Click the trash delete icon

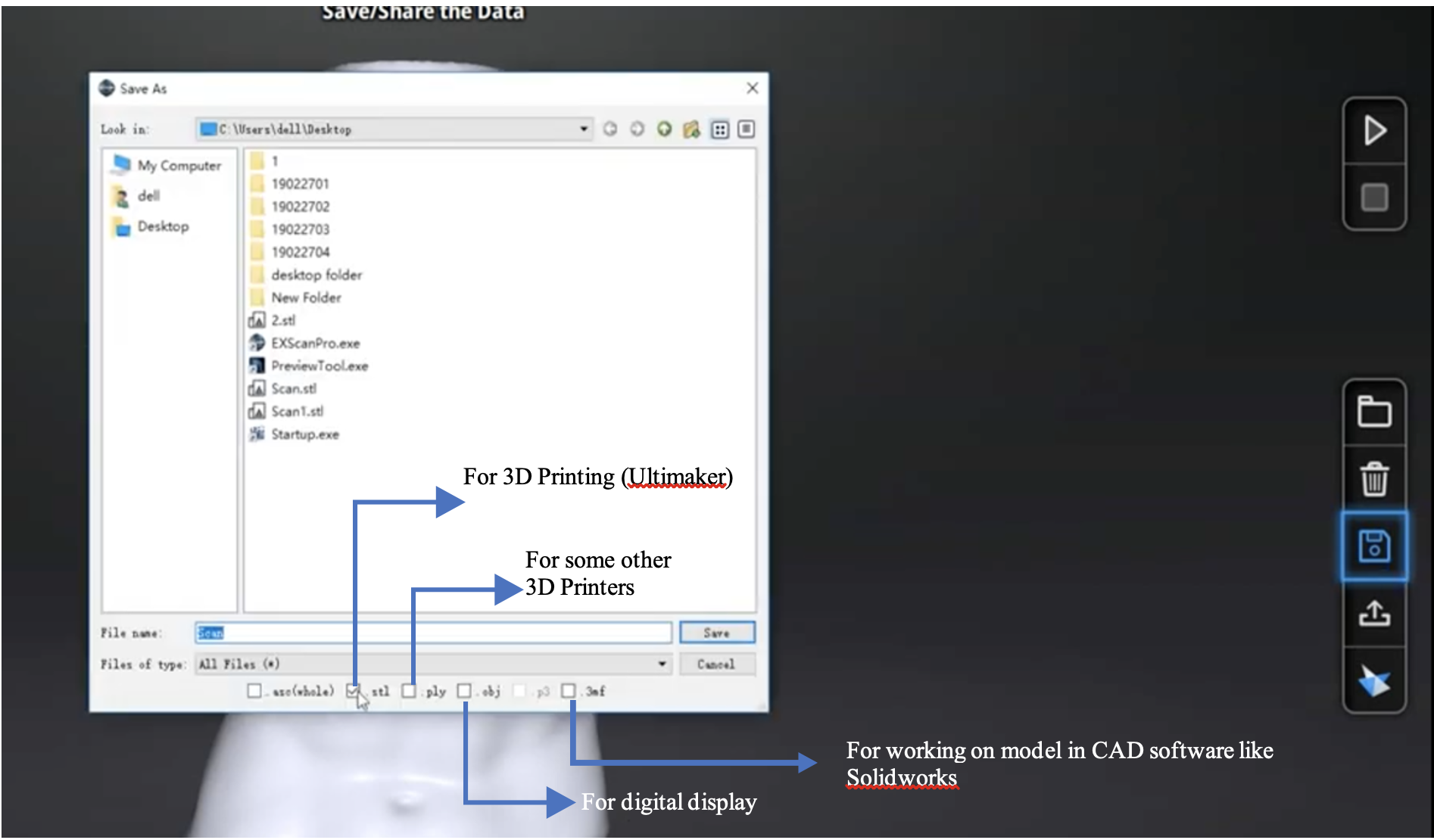[1374, 479]
